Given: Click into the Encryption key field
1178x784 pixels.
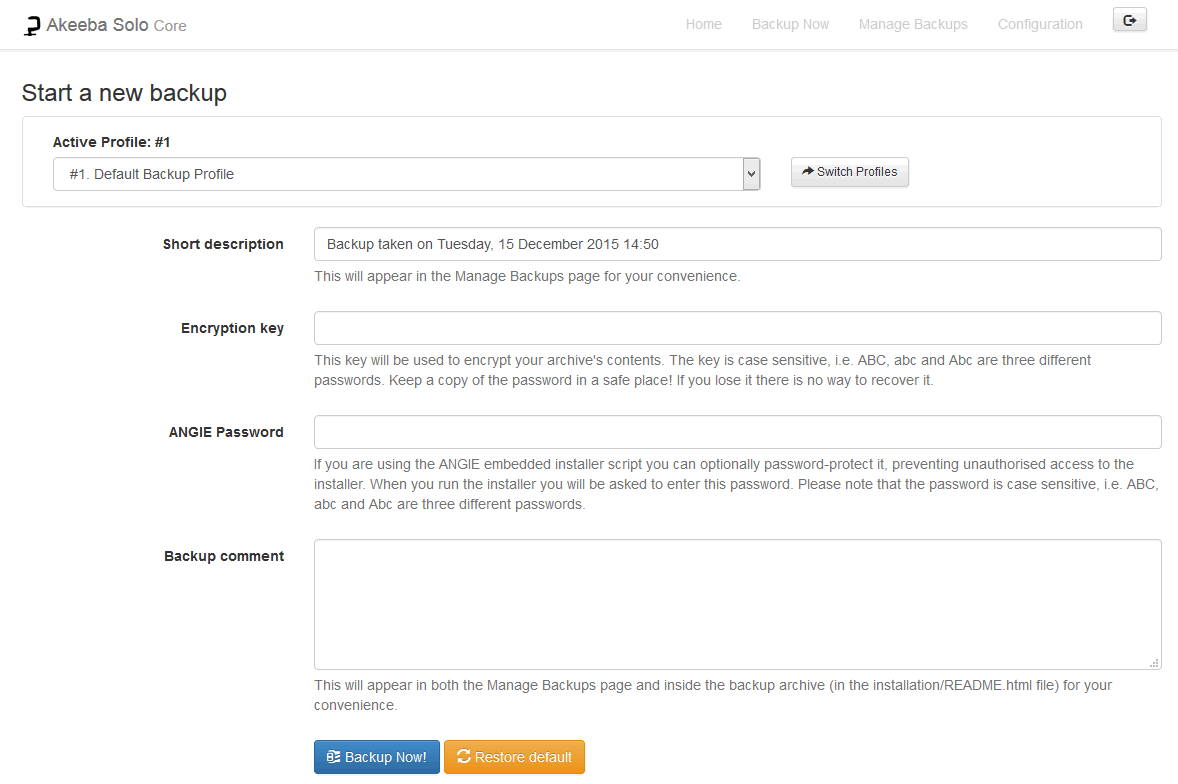Looking at the screenshot, I should point(737,328).
